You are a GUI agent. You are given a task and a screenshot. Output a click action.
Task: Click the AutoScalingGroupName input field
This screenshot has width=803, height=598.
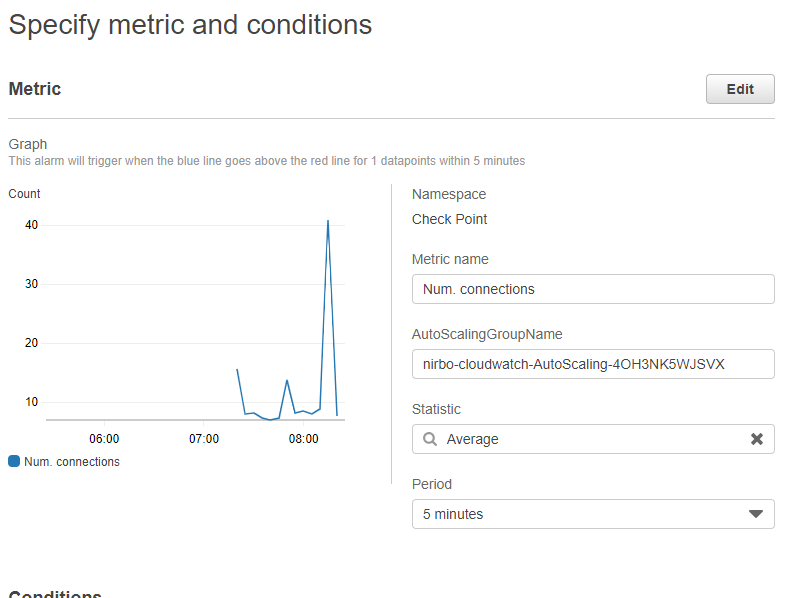click(593, 364)
